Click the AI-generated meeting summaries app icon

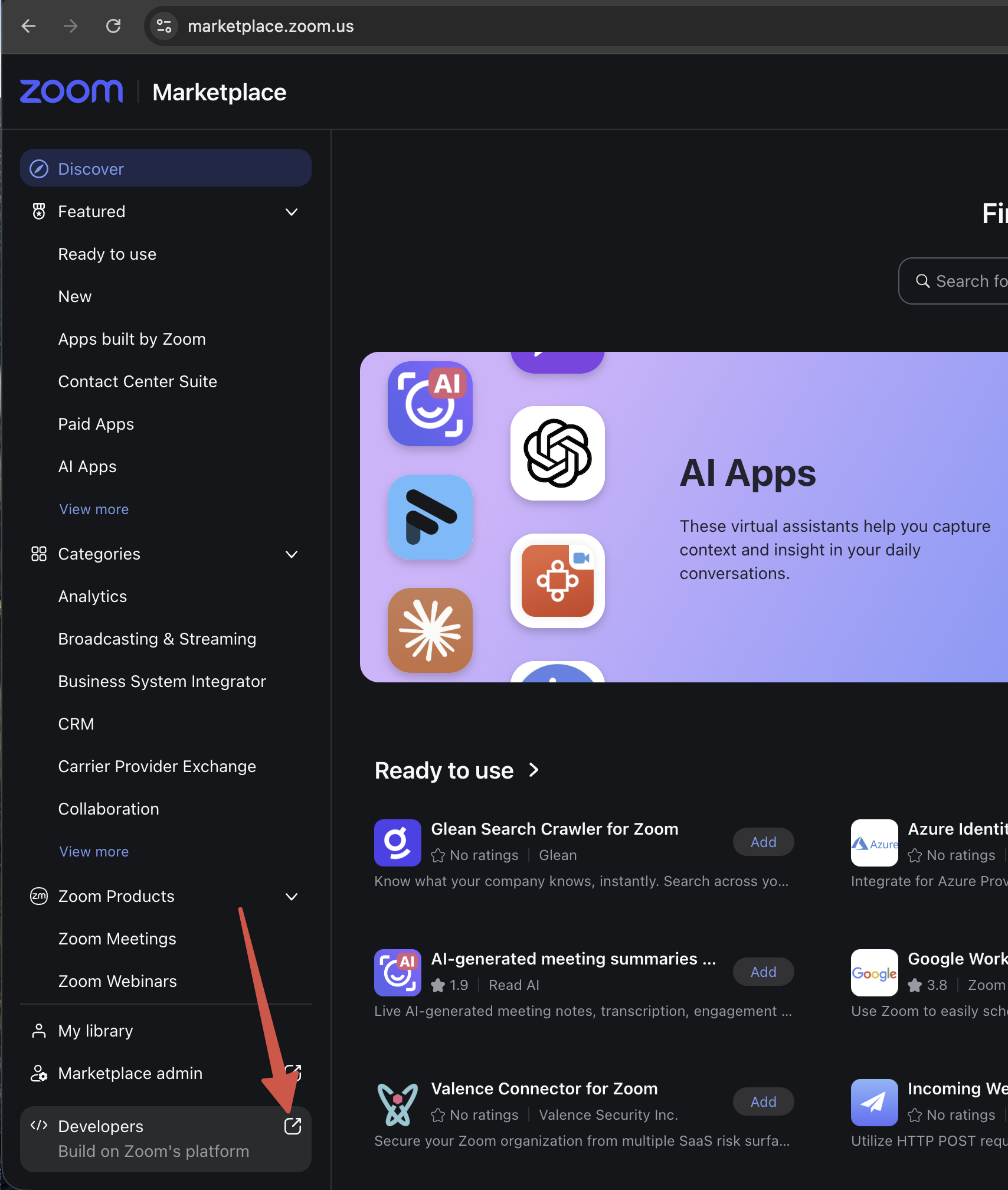398,973
